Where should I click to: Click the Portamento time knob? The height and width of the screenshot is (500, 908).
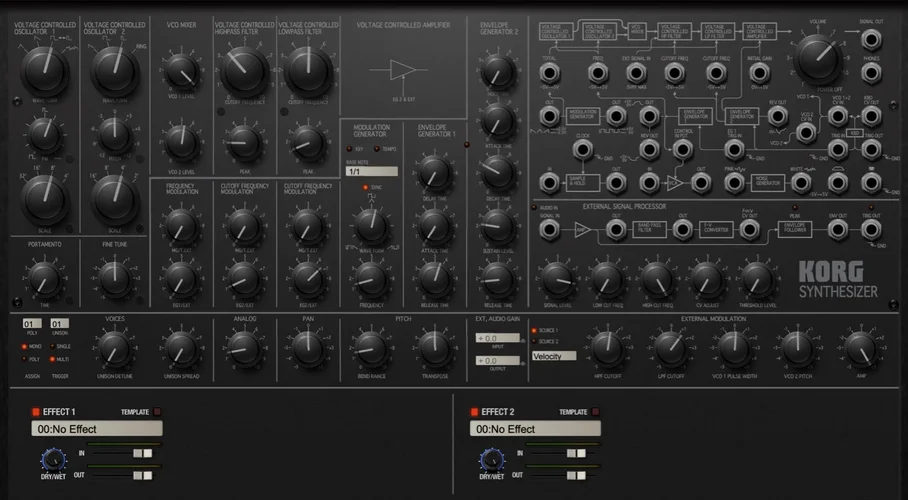[x=42, y=276]
